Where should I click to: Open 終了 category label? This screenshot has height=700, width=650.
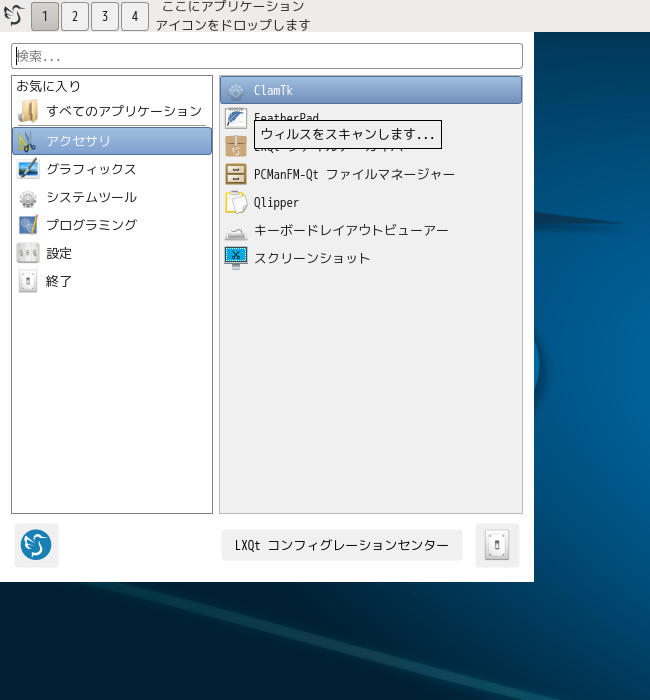tap(58, 281)
